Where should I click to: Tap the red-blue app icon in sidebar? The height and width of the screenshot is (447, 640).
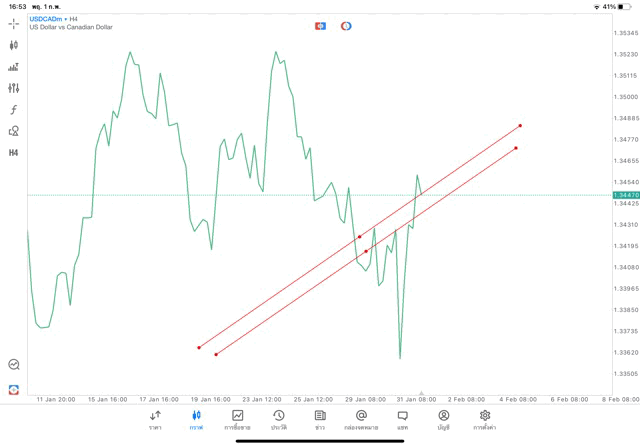tap(13, 389)
